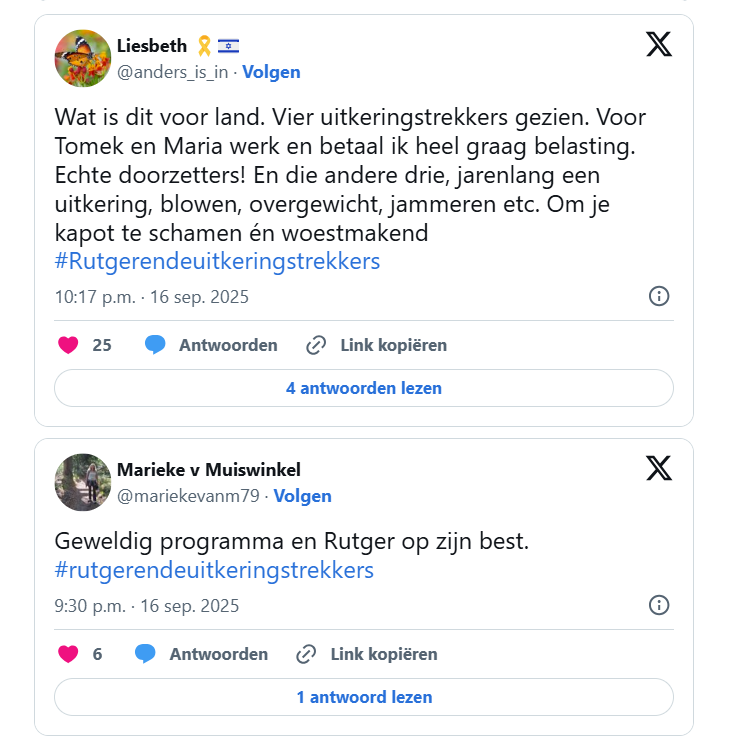Expand '4 antwoorden lezen' replies
The height and width of the screenshot is (748, 745).
tap(363, 388)
